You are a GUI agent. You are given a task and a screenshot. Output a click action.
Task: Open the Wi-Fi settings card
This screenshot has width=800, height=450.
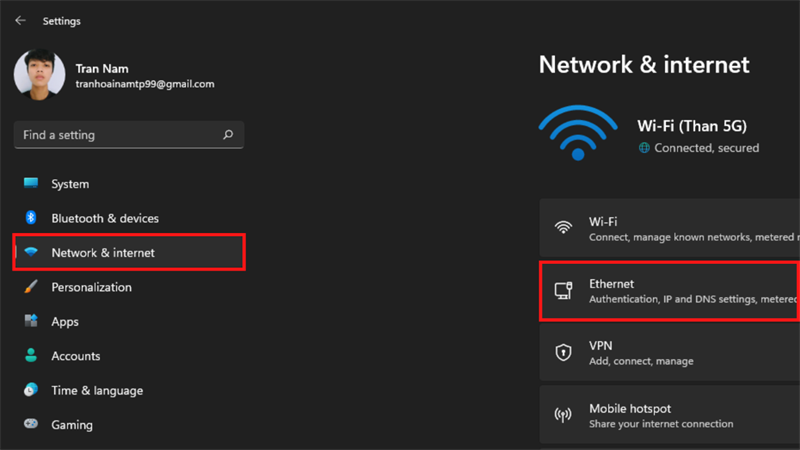[x=669, y=229]
